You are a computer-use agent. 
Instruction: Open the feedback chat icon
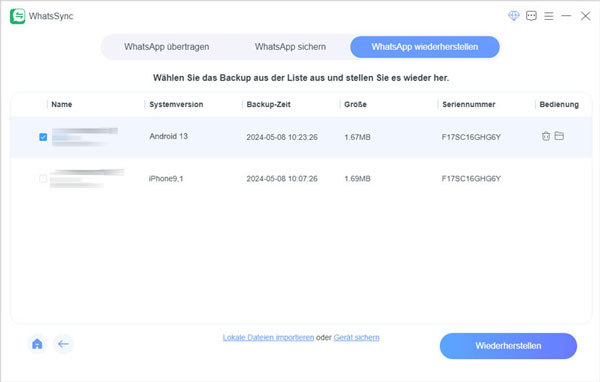click(531, 16)
